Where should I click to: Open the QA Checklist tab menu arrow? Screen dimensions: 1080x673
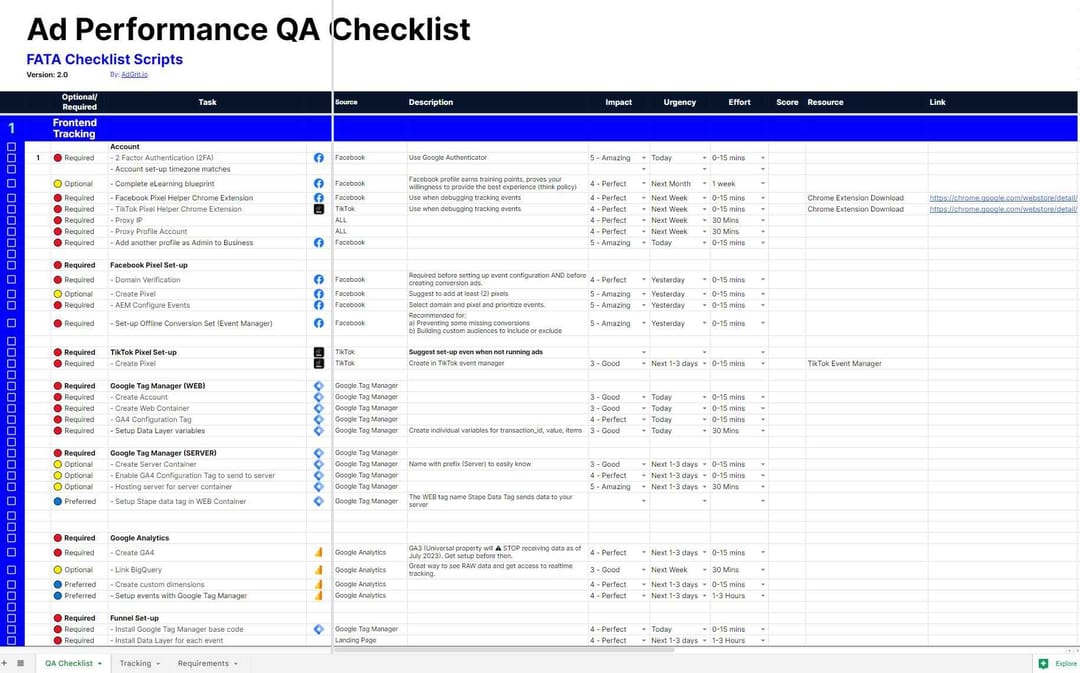pyautogui.click(x=100, y=664)
